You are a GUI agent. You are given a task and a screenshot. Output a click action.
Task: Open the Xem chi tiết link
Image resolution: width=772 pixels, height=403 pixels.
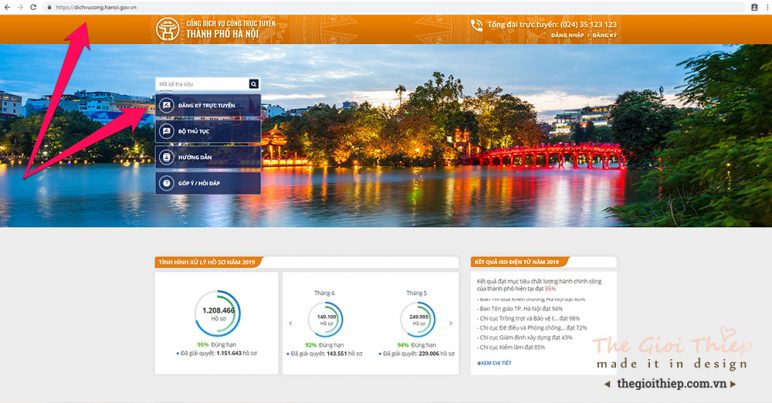tap(494, 363)
